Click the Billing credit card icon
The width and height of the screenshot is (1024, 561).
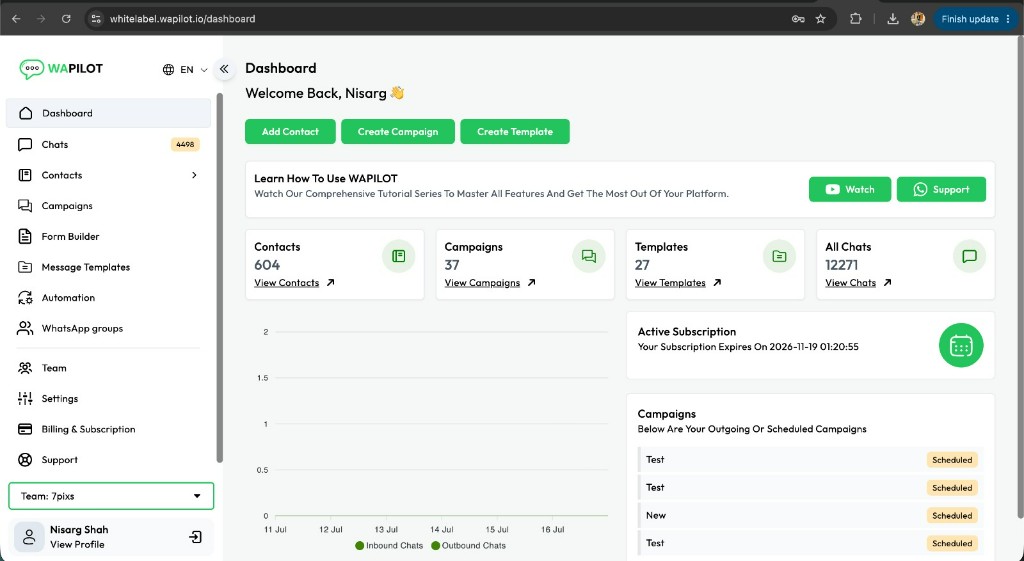click(x=25, y=429)
